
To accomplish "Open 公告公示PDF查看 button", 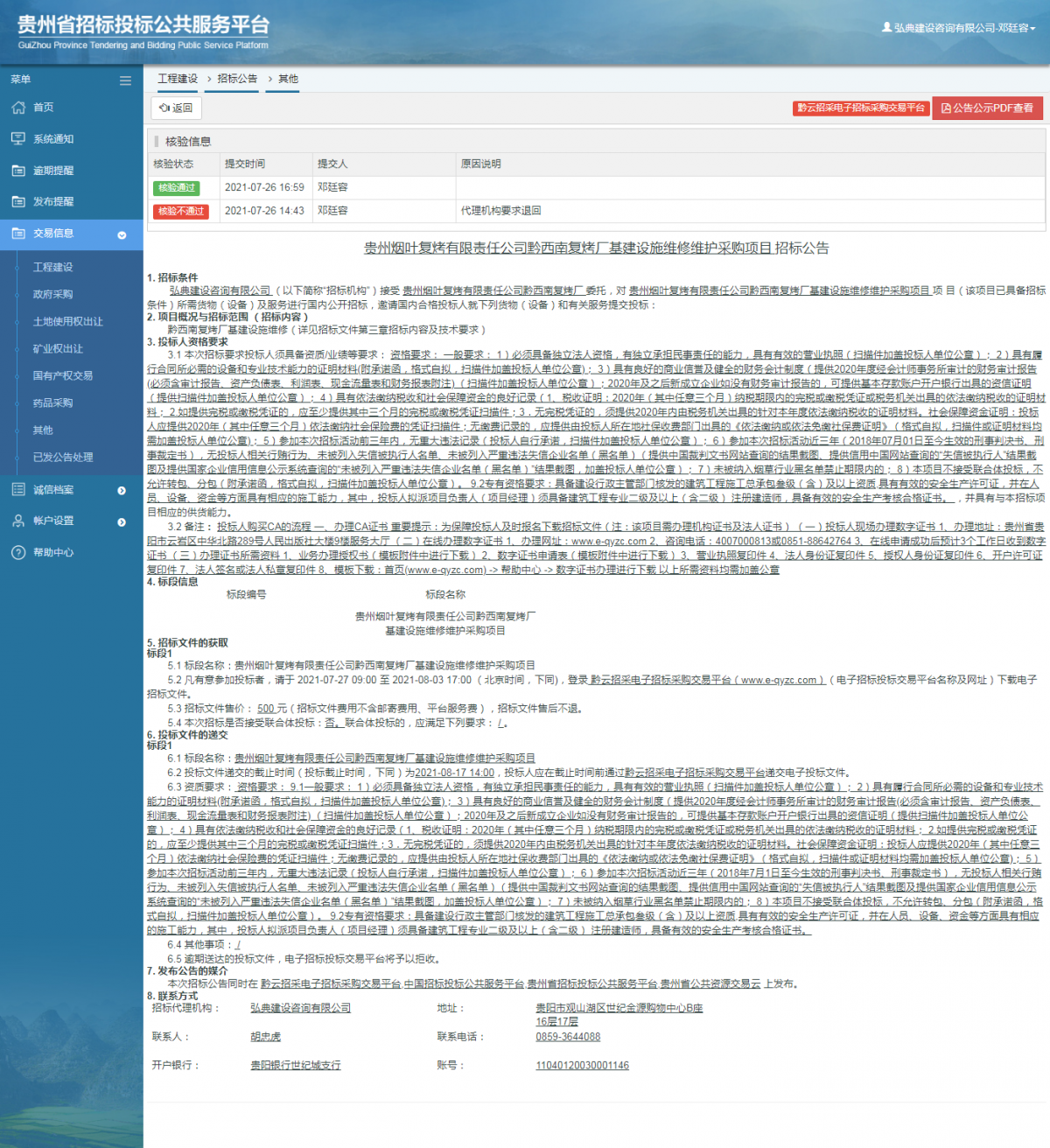I will (986, 108).
